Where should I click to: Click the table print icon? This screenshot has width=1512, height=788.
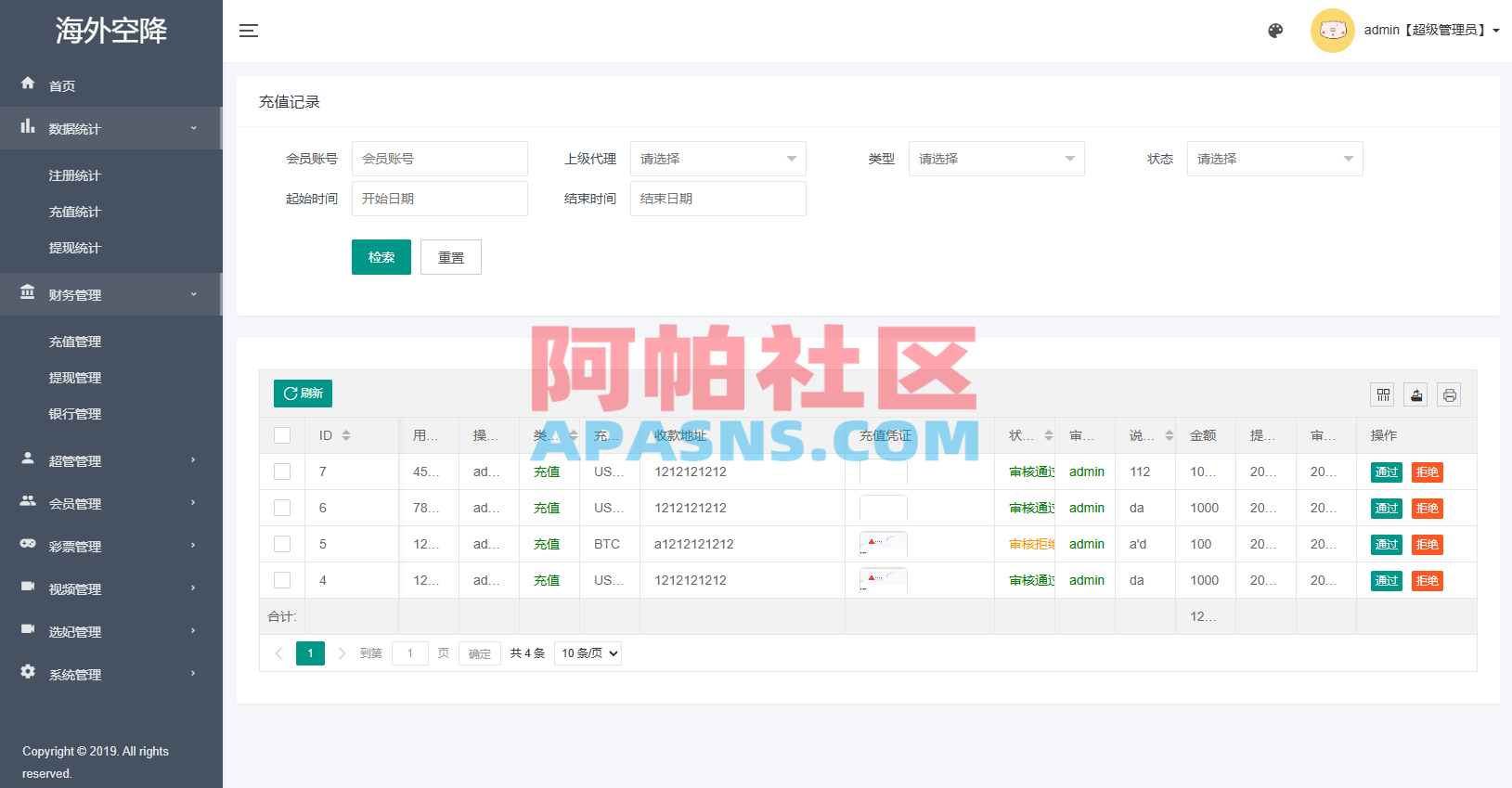(x=1450, y=395)
